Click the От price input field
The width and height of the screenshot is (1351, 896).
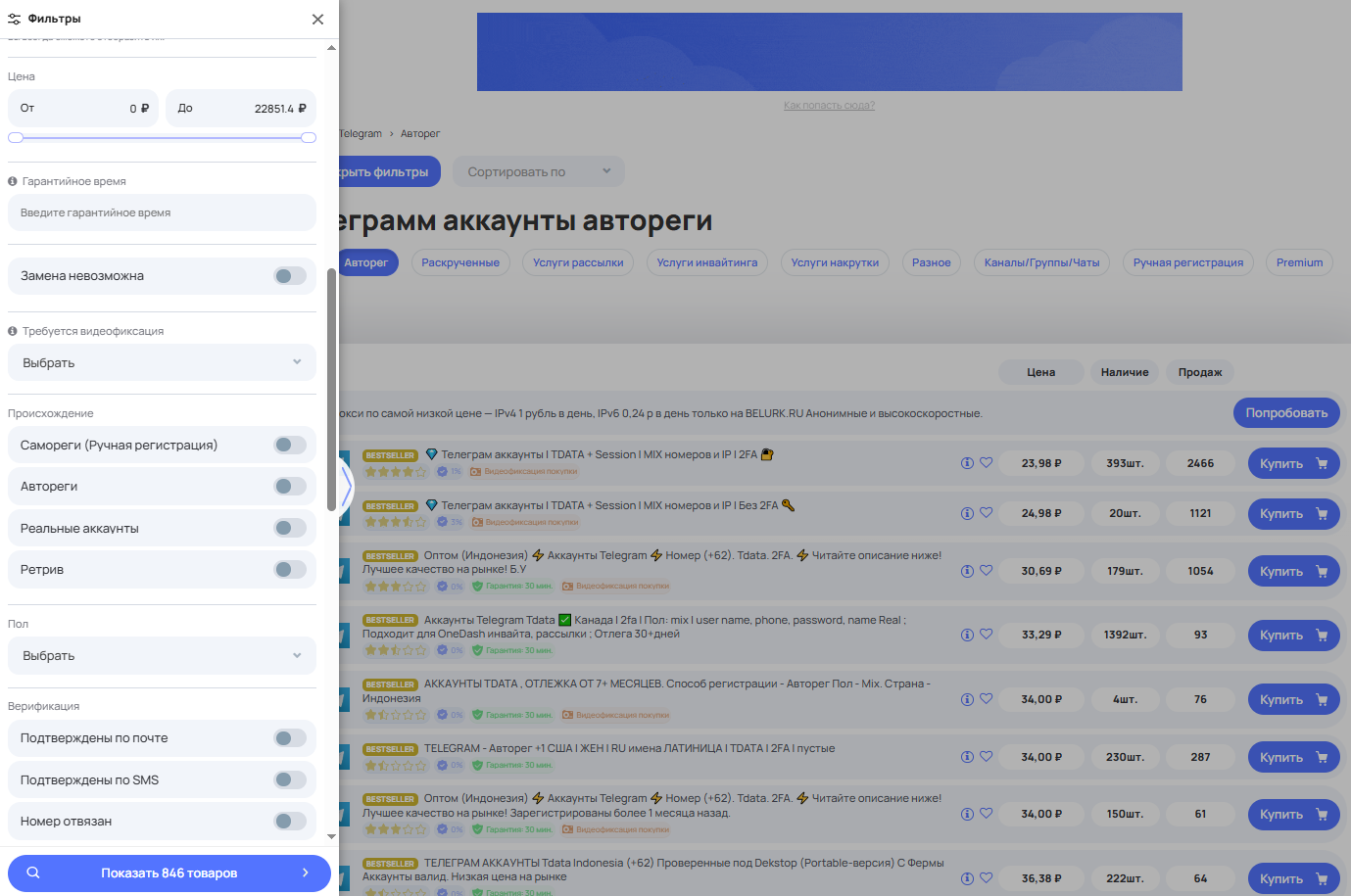click(83, 109)
